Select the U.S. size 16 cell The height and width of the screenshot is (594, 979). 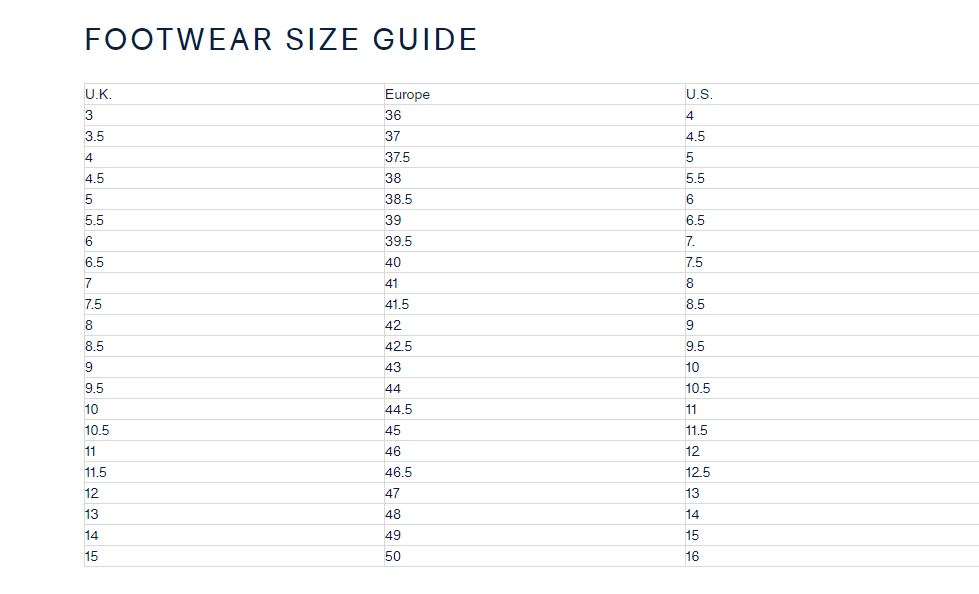[x=692, y=556]
